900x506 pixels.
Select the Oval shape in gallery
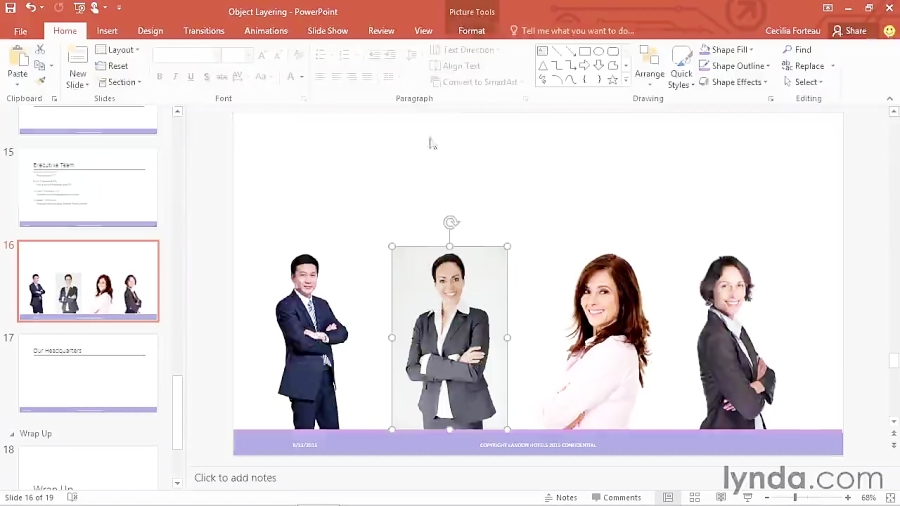pyautogui.click(x=599, y=51)
